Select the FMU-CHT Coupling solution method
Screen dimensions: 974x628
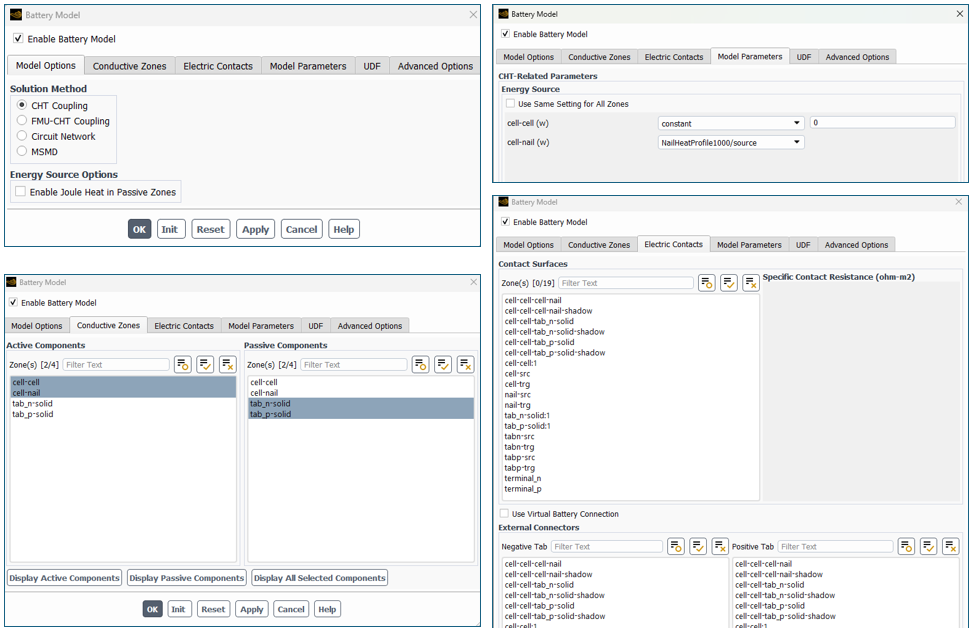(22, 121)
